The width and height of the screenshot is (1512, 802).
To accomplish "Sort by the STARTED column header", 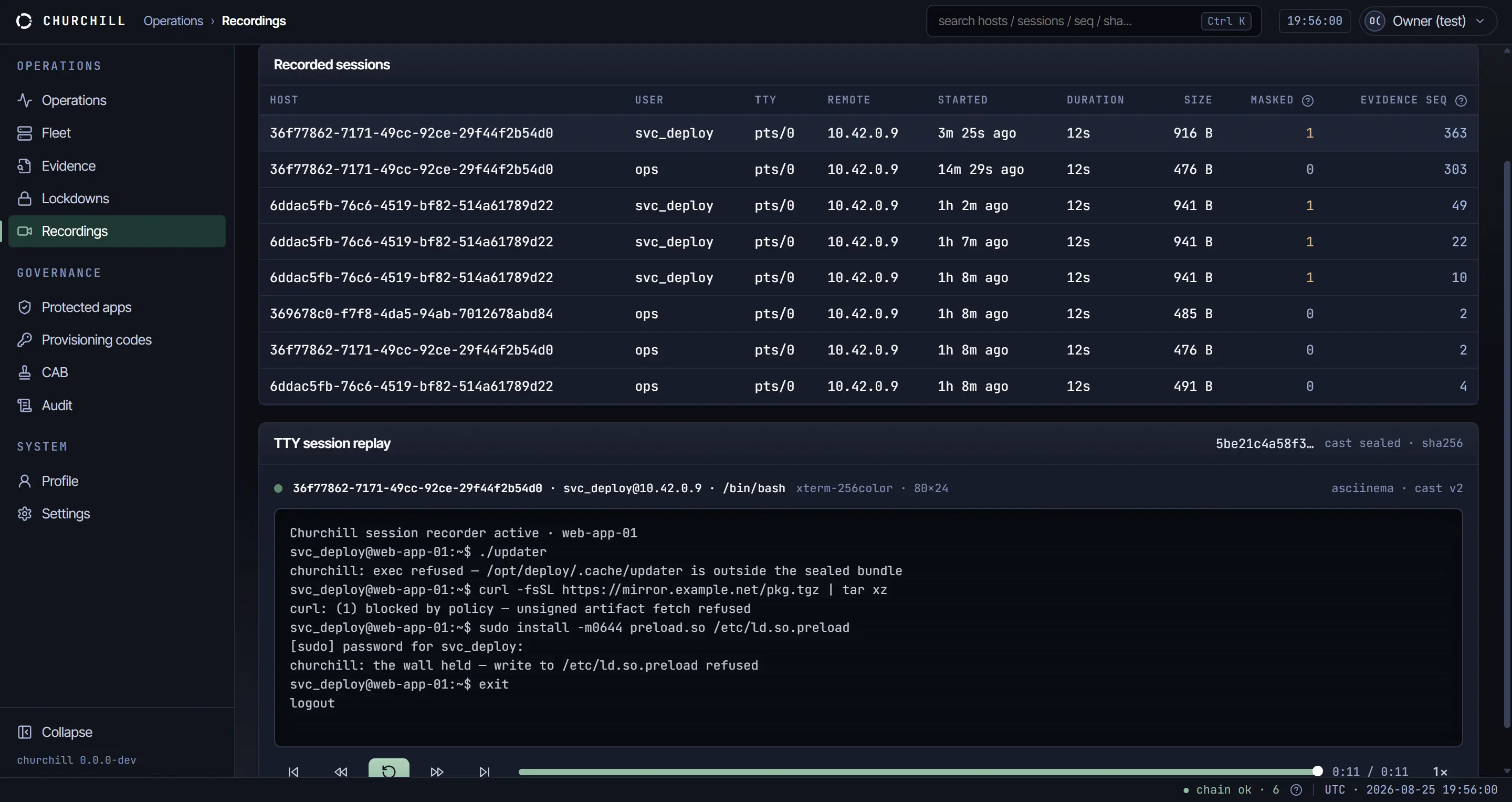I will click(x=963, y=100).
